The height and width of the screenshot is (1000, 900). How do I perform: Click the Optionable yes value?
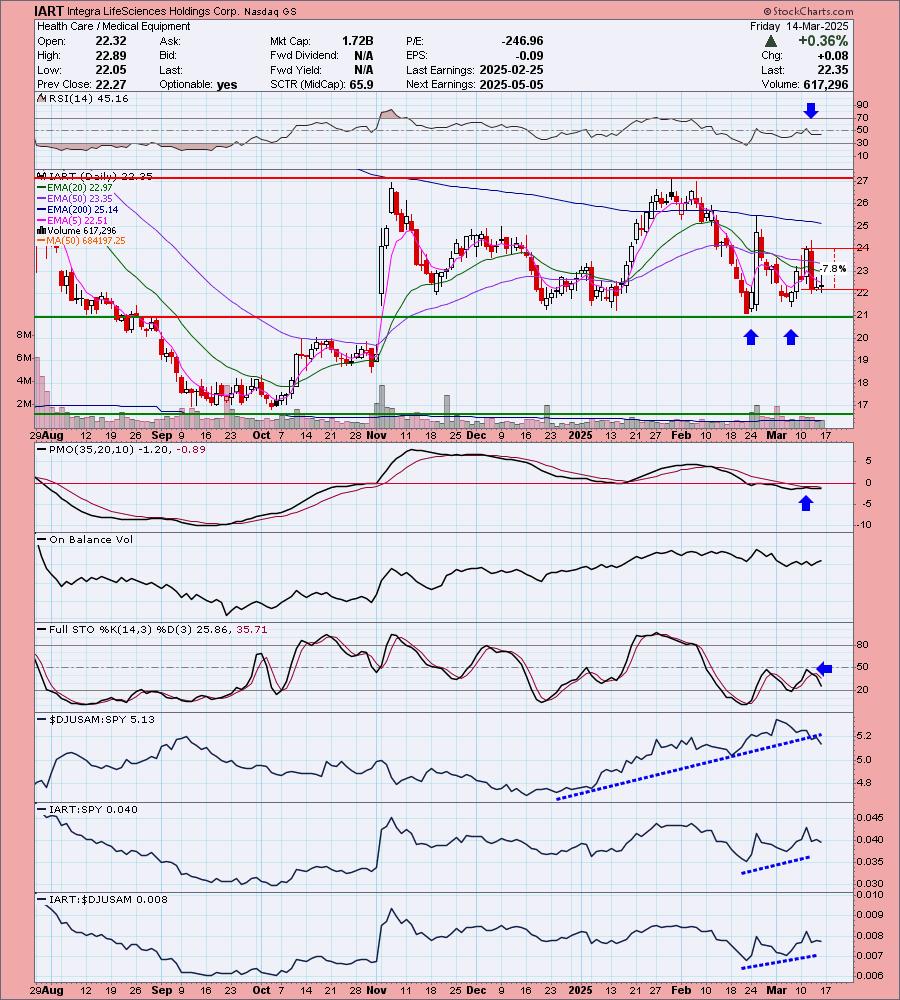click(x=226, y=85)
